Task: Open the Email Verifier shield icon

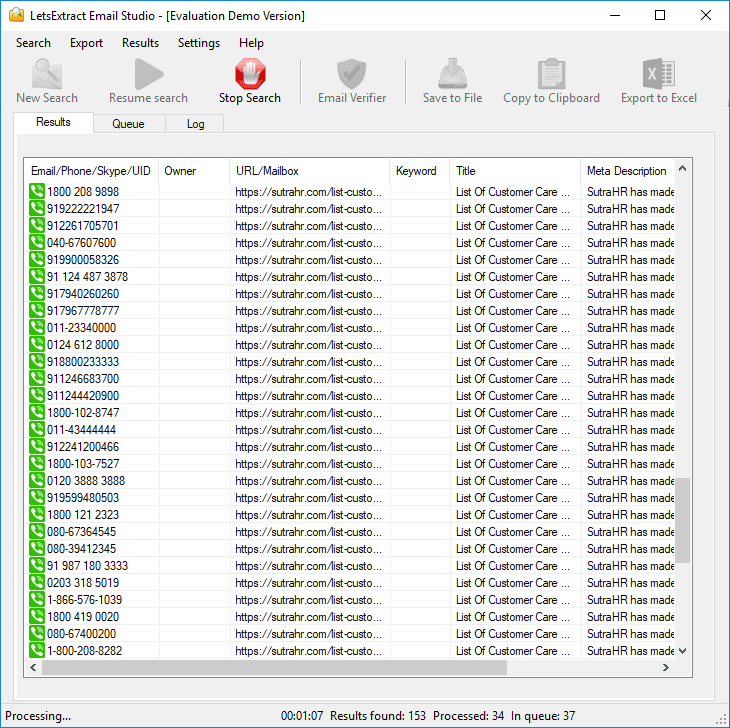Action: coord(351,74)
